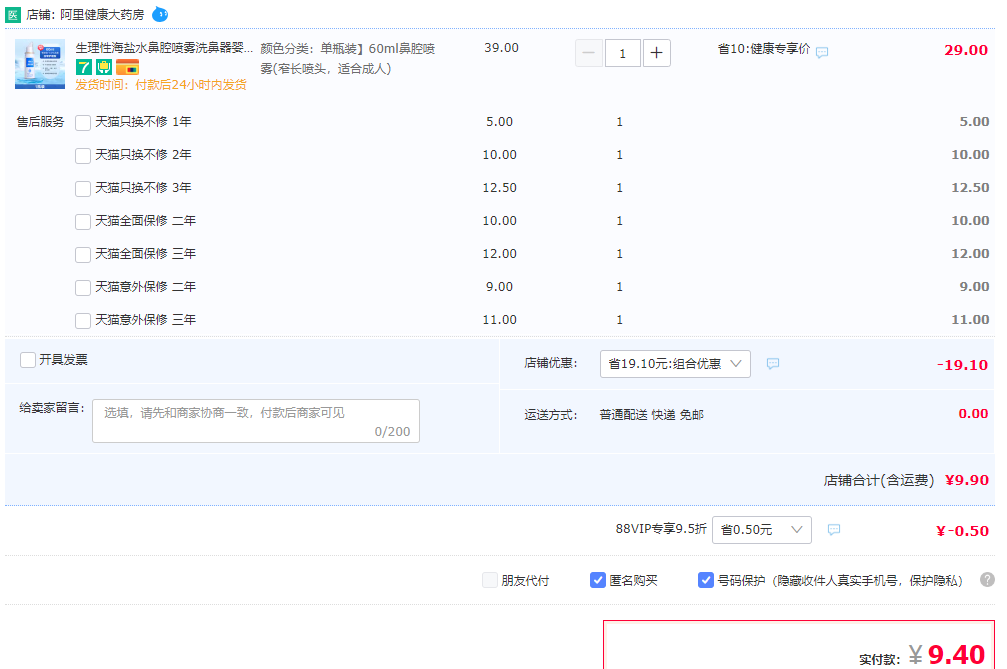Expand 省19.10元:组合优惠 dropdown
Screen dimensions: 1007x669
coord(675,364)
